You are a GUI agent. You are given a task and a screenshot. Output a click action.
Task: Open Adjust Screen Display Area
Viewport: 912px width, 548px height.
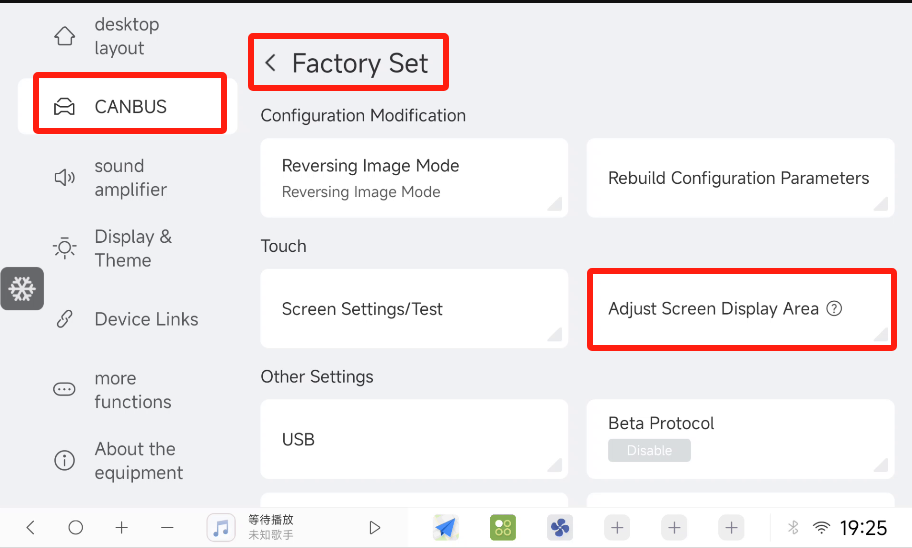coord(740,309)
